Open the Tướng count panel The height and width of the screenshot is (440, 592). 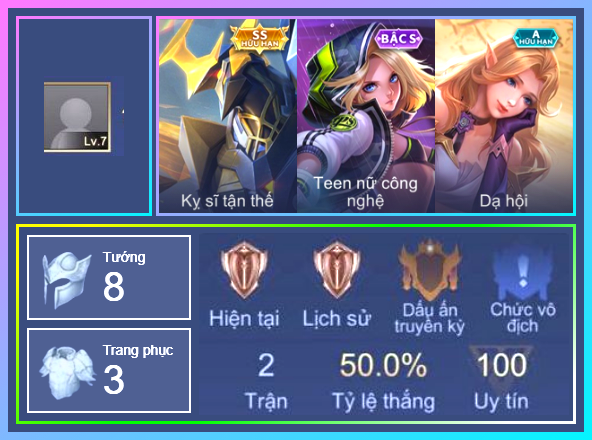tap(109, 278)
